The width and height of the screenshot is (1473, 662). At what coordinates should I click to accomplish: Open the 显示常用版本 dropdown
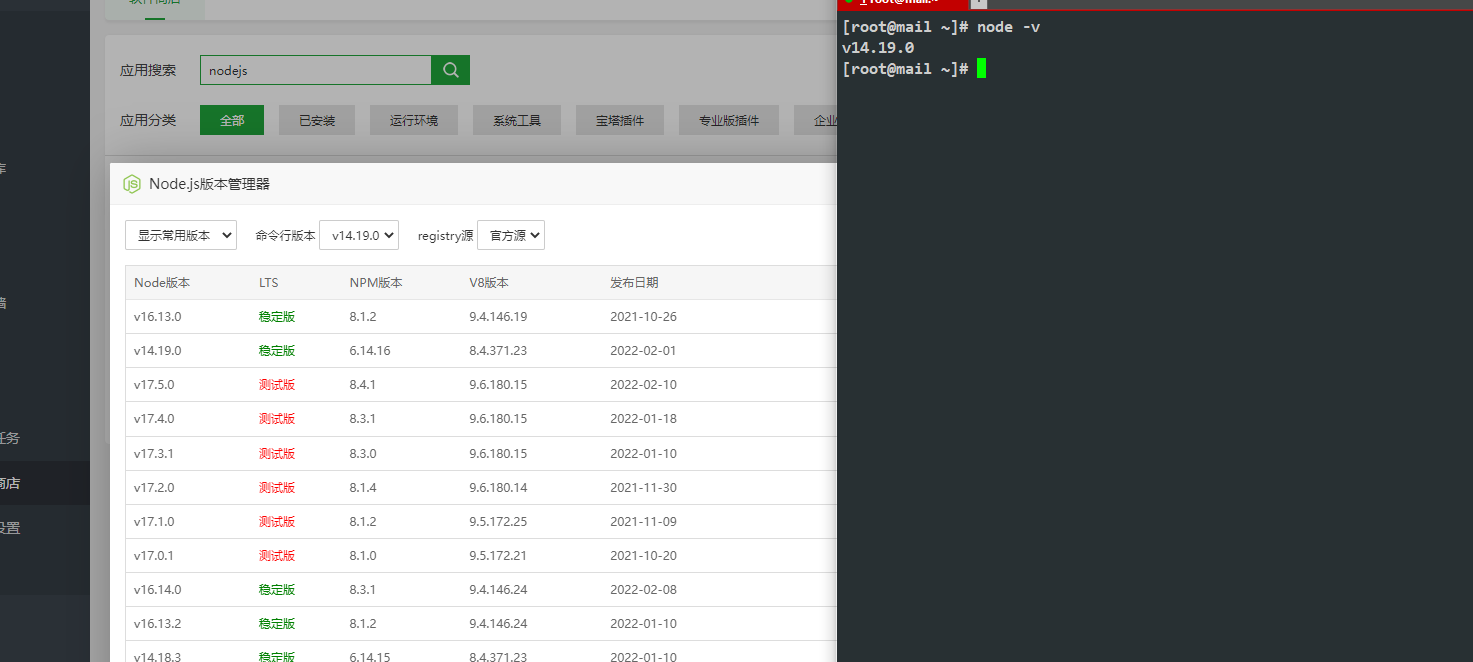coord(181,235)
